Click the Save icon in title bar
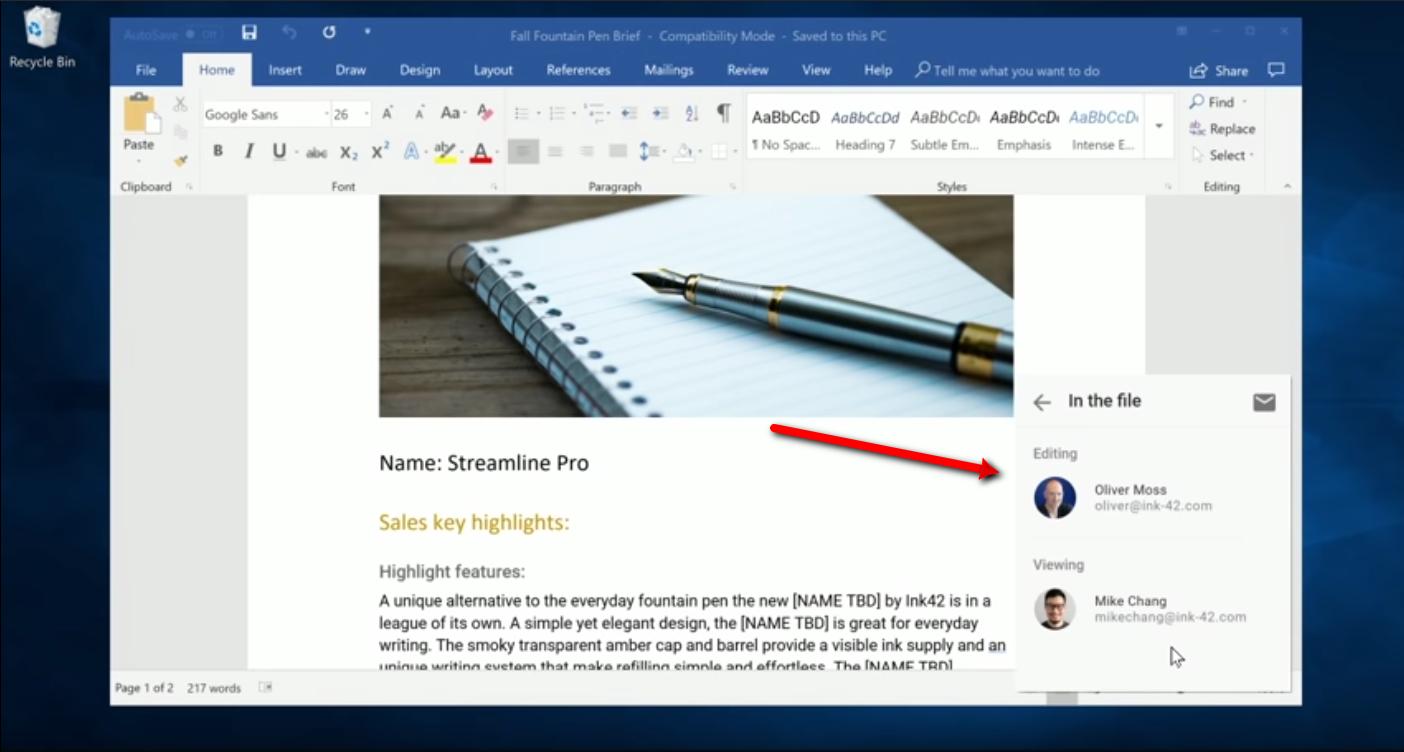This screenshot has width=1404, height=752. [249, 33]
